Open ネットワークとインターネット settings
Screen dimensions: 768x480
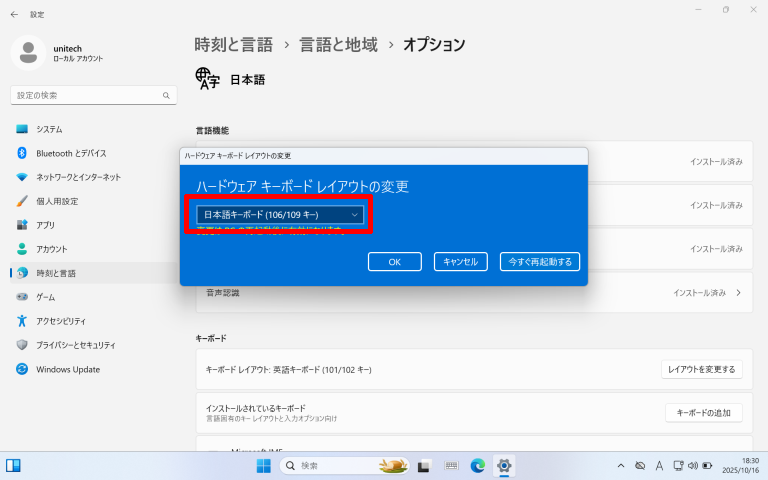[78, 177]
